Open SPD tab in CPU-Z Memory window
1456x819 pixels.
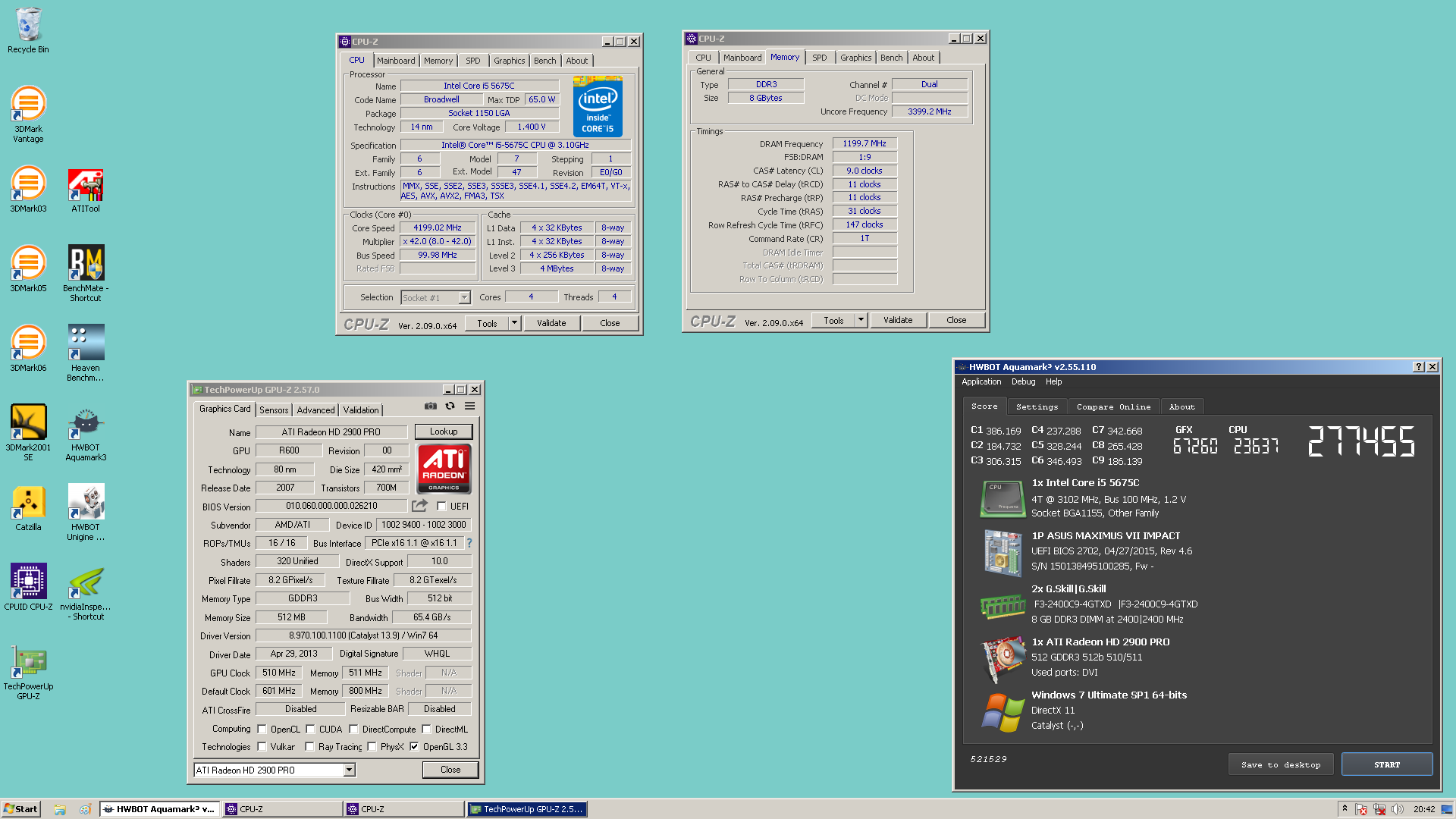820,58
